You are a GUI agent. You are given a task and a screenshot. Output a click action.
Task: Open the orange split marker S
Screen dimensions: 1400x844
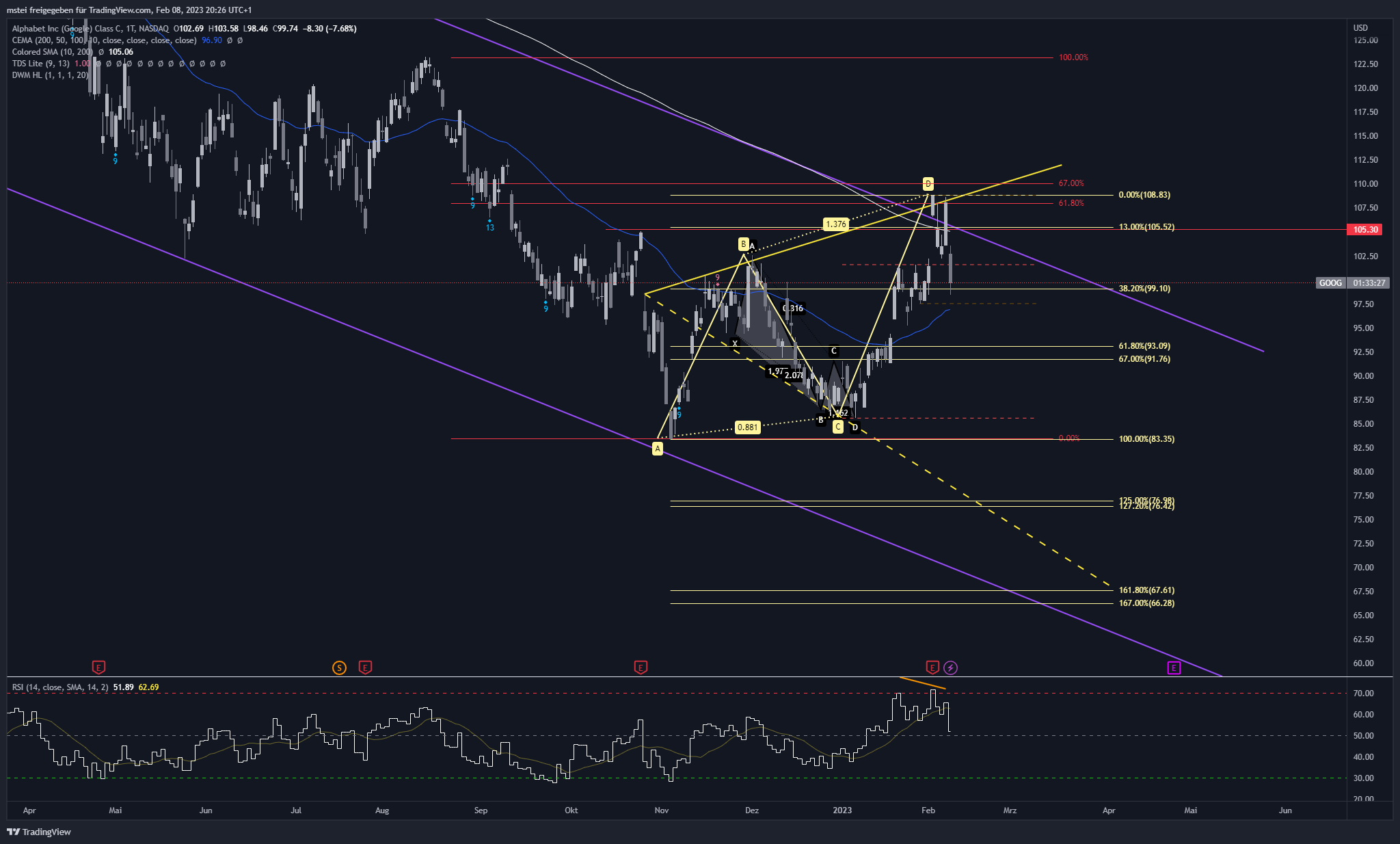coord(339,668)
